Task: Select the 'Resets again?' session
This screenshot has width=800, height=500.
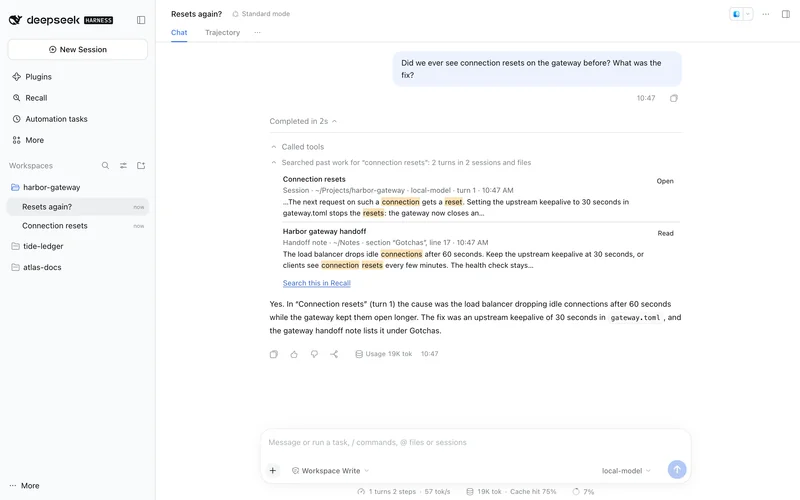Action: (78, 207)
